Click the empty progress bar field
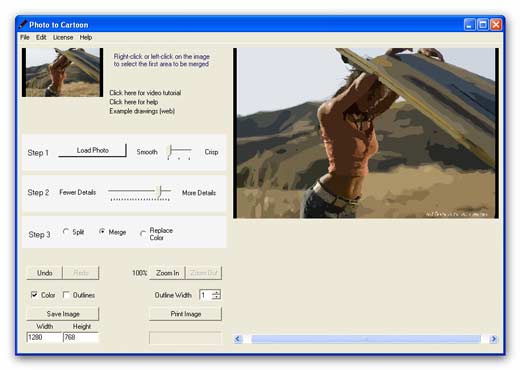This screenshot has width=520, height=370. coord(185,338)
